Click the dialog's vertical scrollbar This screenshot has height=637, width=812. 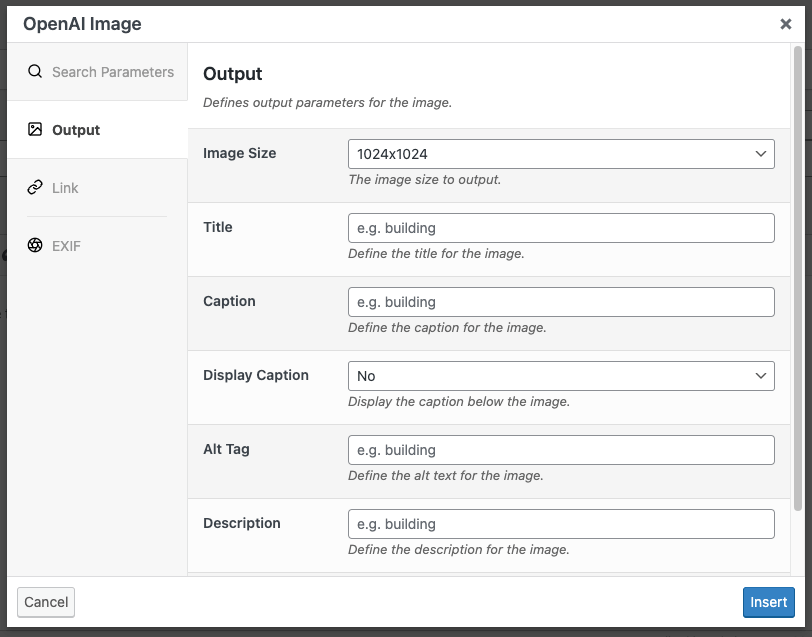798,279
